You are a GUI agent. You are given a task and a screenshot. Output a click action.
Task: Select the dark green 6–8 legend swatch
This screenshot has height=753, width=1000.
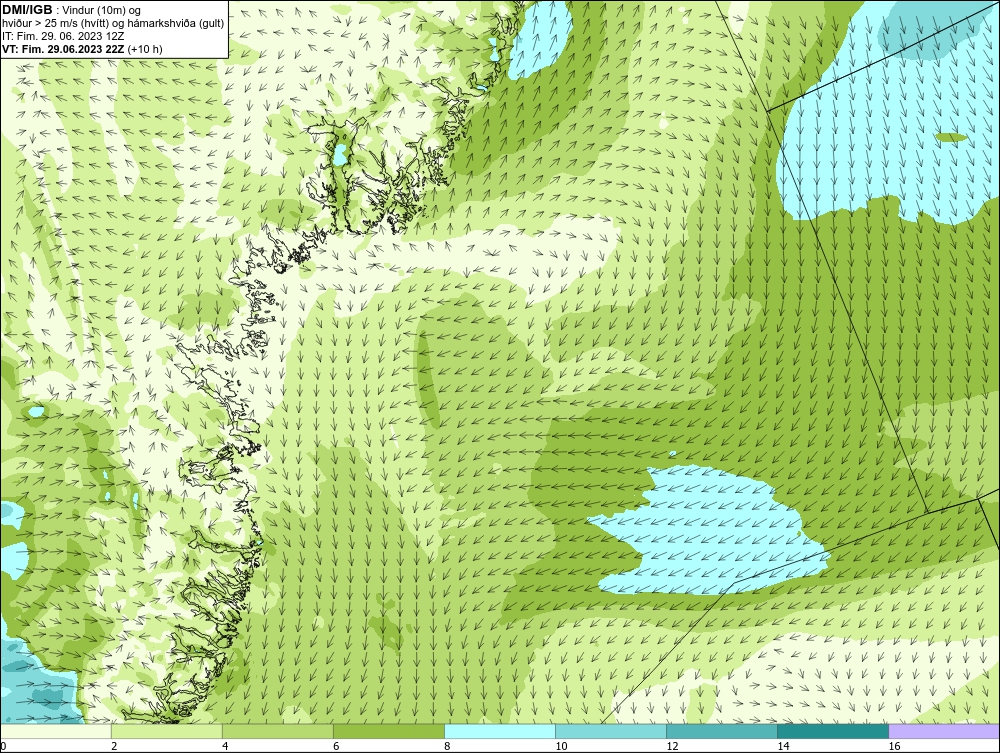388,731
